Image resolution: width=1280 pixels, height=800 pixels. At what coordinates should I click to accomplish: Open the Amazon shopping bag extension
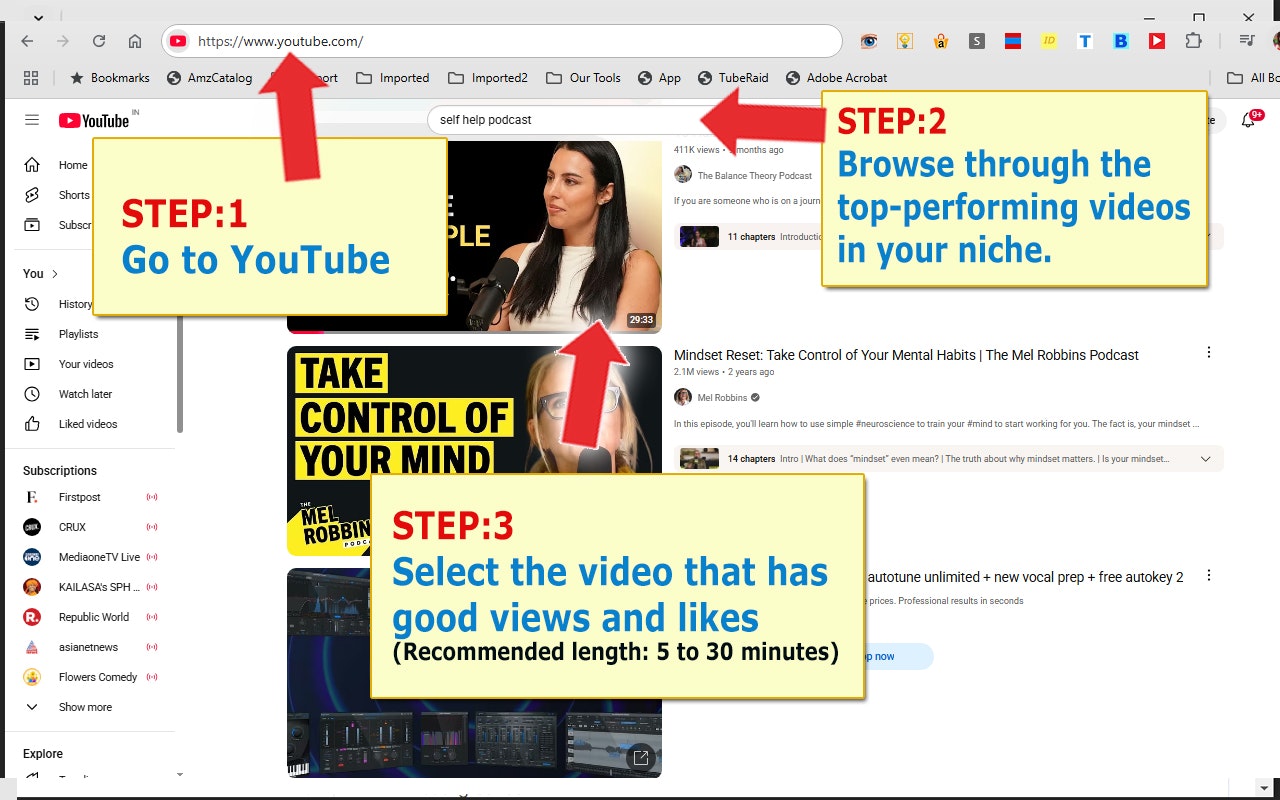point(941,41)
